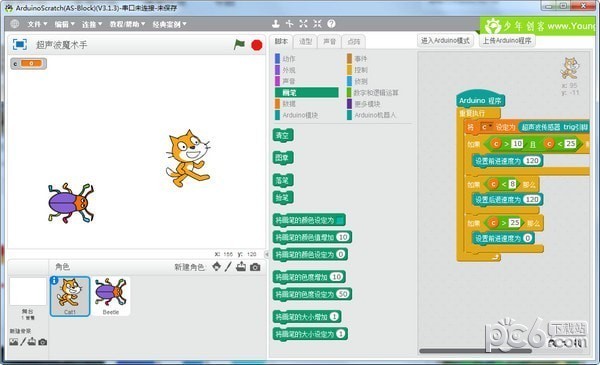The width and height of the screenshot is (600, 365).
Task: Click the value 1 in 将画笔的大小增加 block
Action: (334, 317)
